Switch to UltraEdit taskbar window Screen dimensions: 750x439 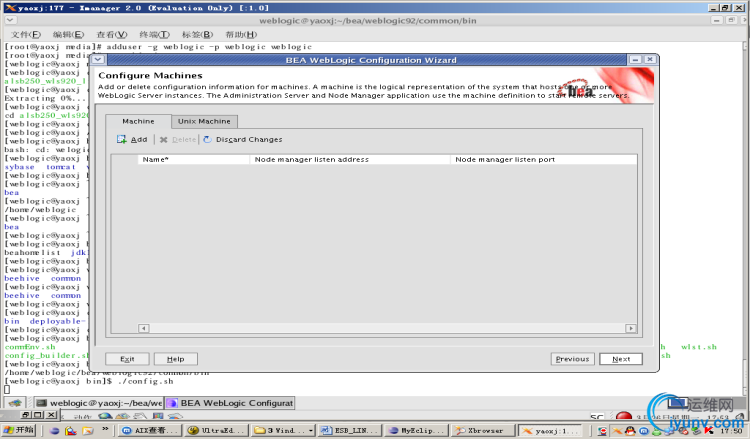[x=216, y=430]
